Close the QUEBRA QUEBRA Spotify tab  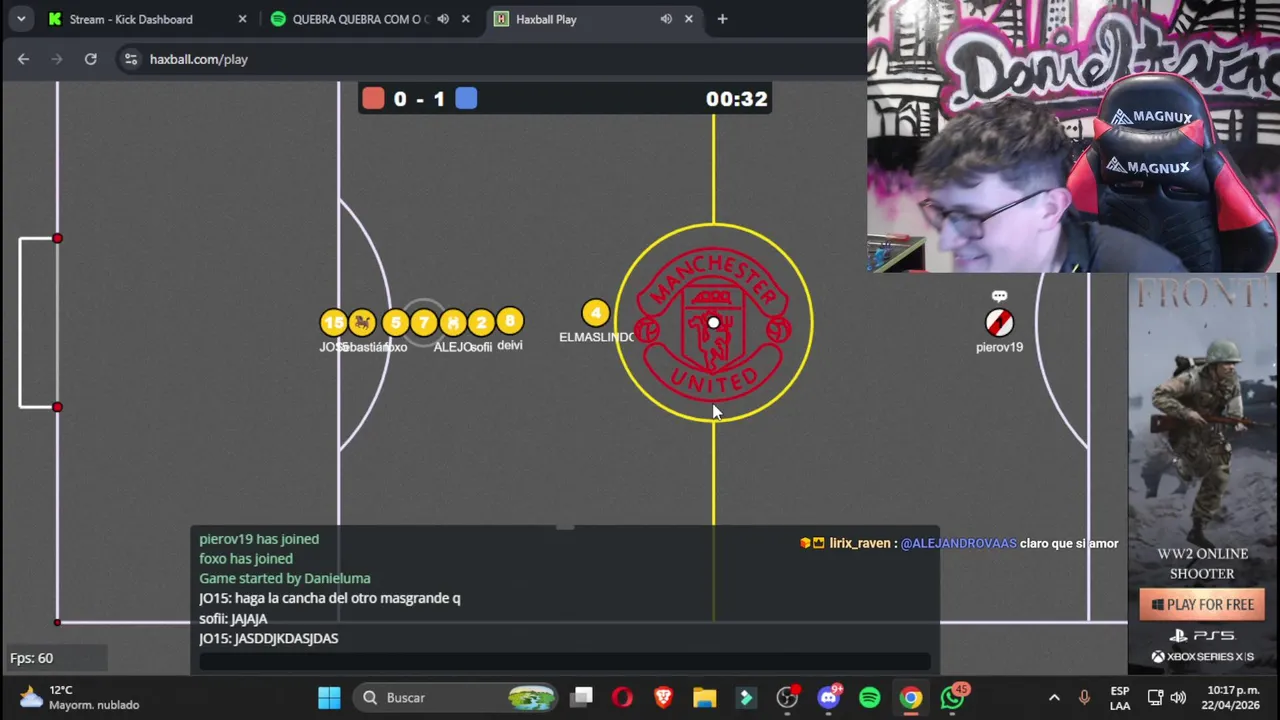465,19
